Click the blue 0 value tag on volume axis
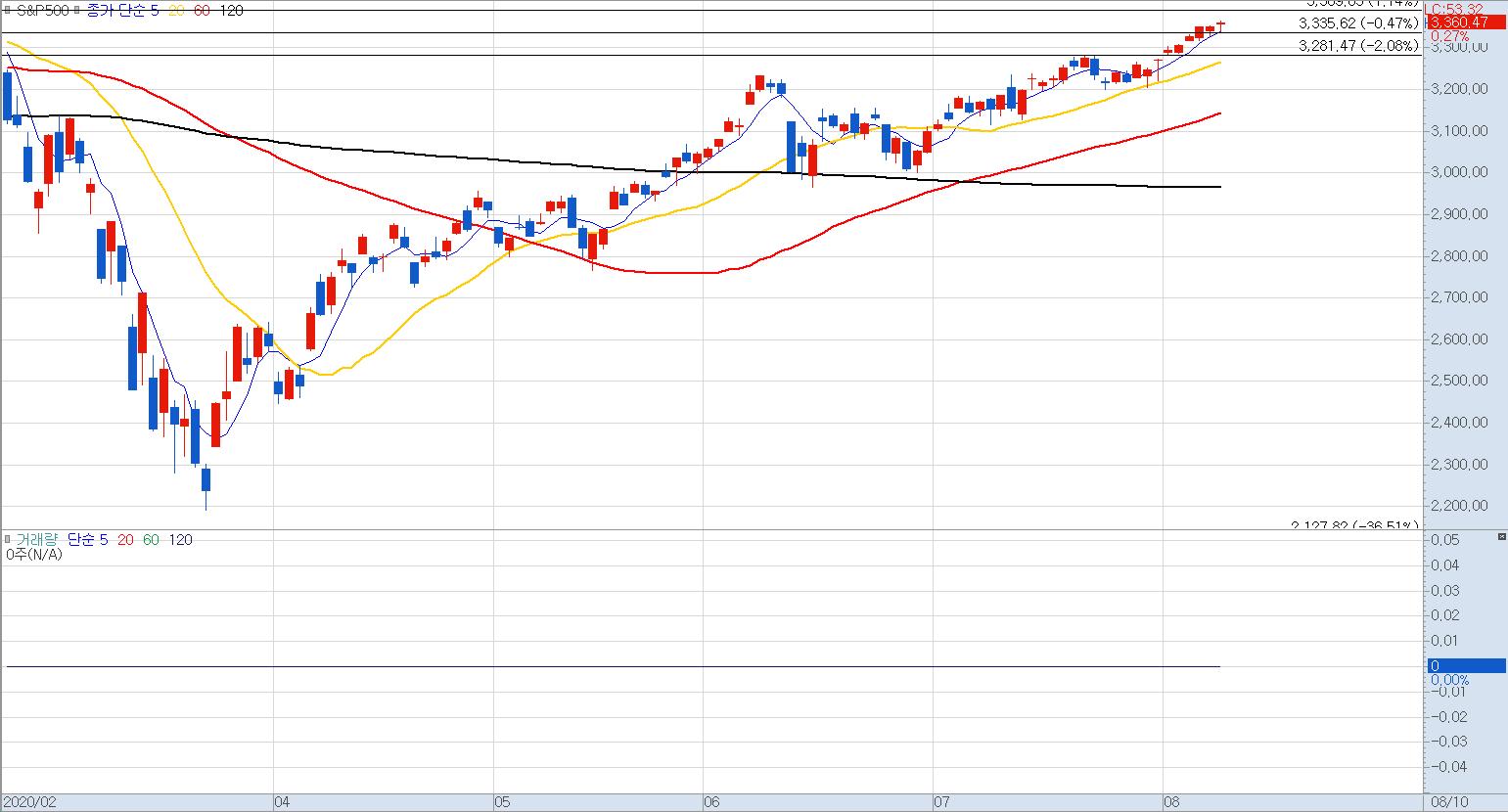This screenshot has height=812, width=1508. [1466, 666]
